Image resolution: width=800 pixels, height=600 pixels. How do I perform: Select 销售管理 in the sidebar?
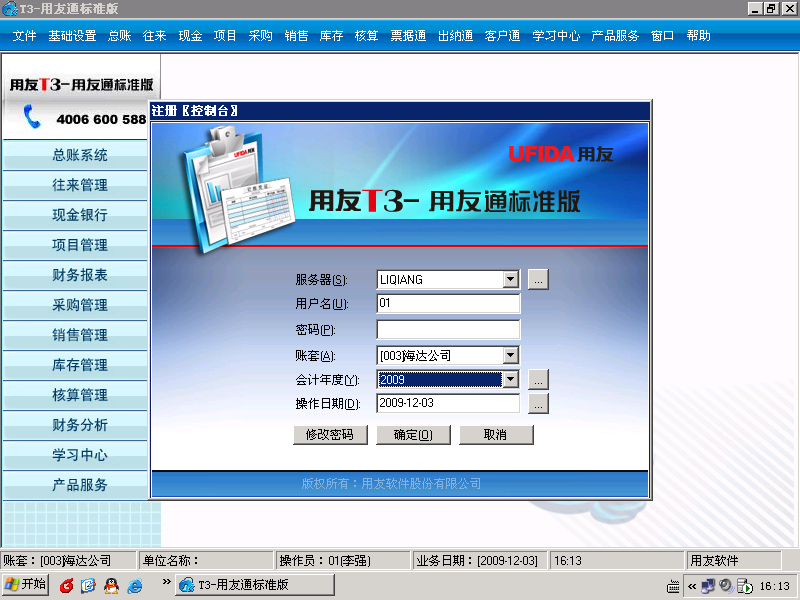(76, 335)
